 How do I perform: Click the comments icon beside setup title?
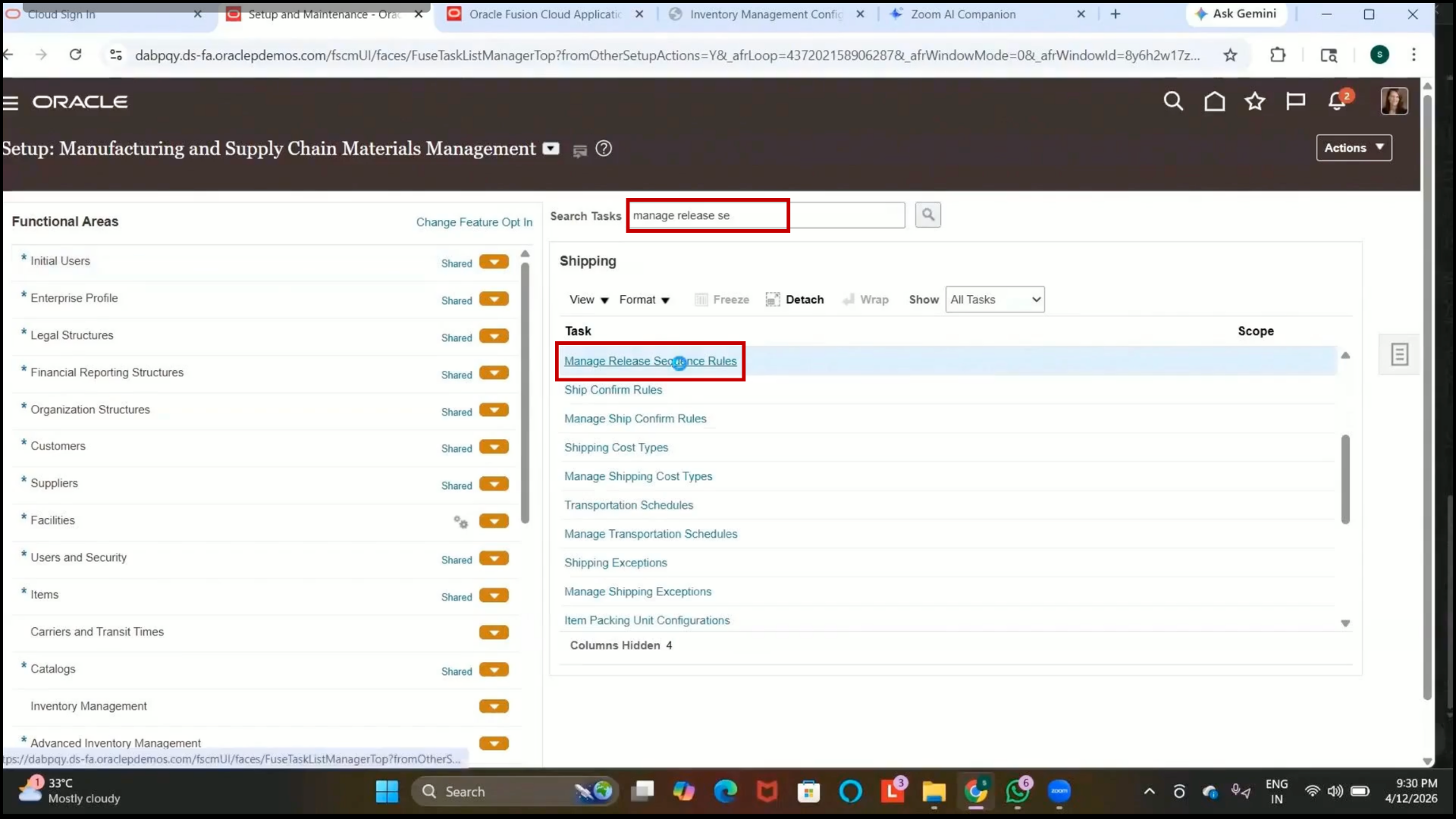tap(580, 151)
